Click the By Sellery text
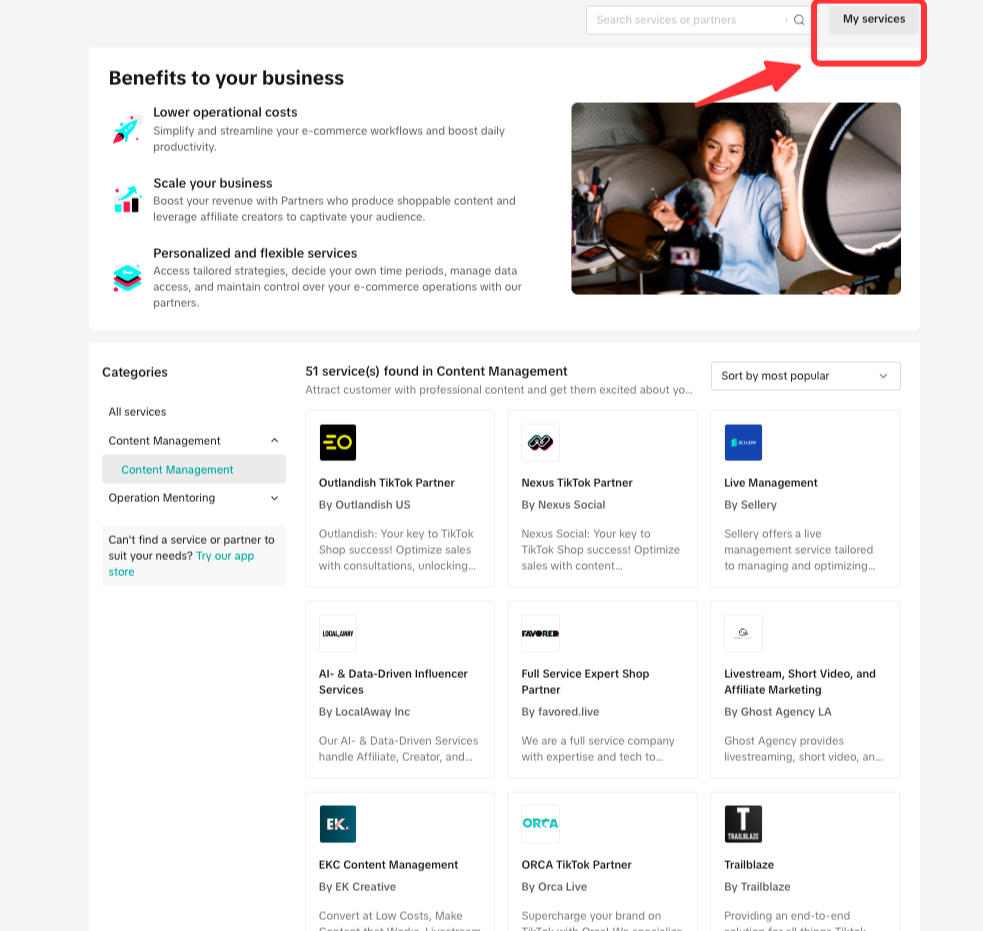983x931 pixels. (750, 504)
